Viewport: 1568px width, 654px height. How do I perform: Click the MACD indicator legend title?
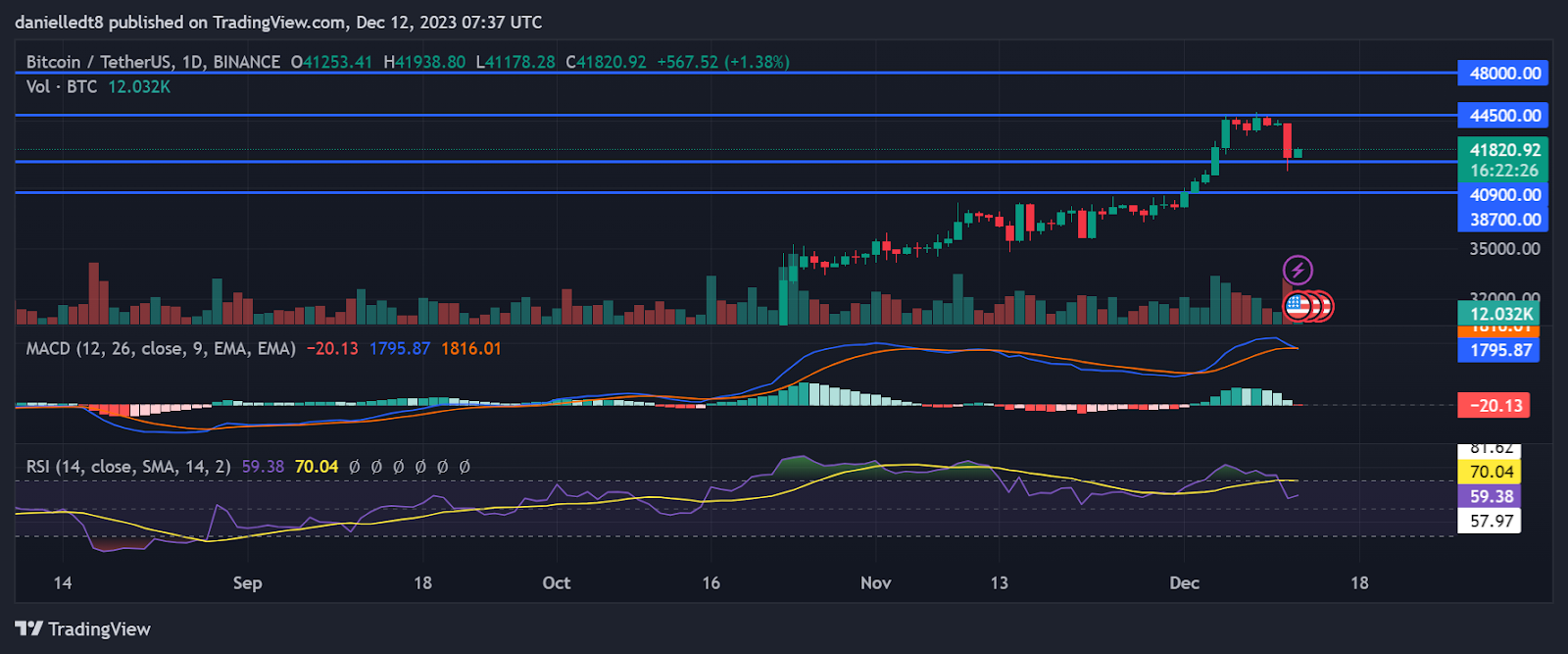[x=161, y=349]
